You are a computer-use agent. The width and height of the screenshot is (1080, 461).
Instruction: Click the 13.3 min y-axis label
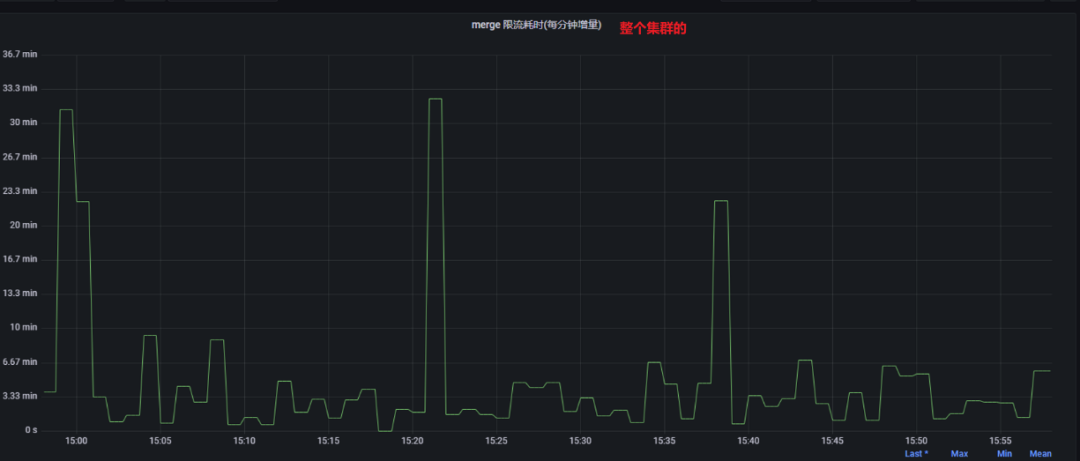click(x=20, y=293)
